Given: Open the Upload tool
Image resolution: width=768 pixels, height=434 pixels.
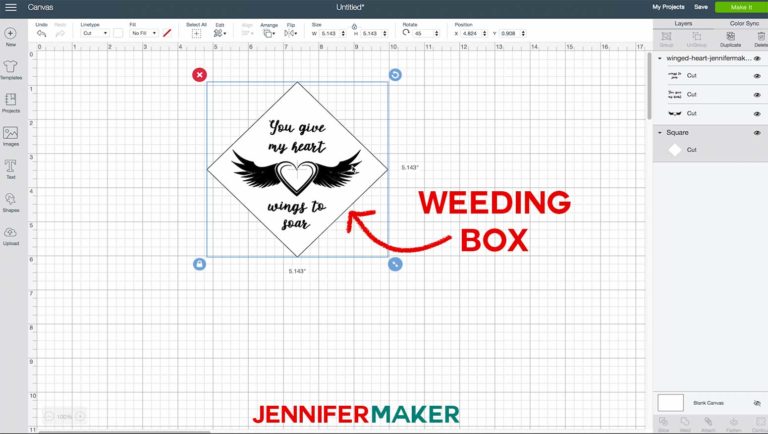Looking at the screenshot, I should [10, 236].
